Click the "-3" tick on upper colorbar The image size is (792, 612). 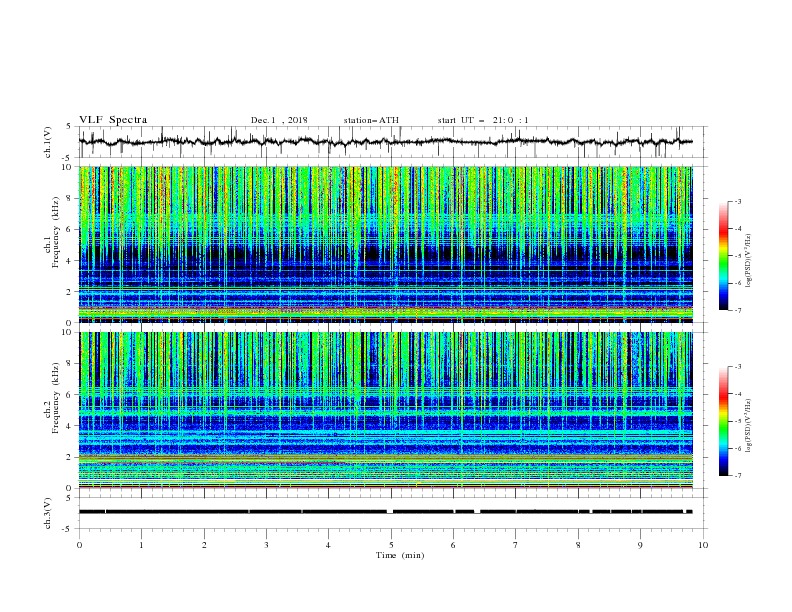pos(738,201)
